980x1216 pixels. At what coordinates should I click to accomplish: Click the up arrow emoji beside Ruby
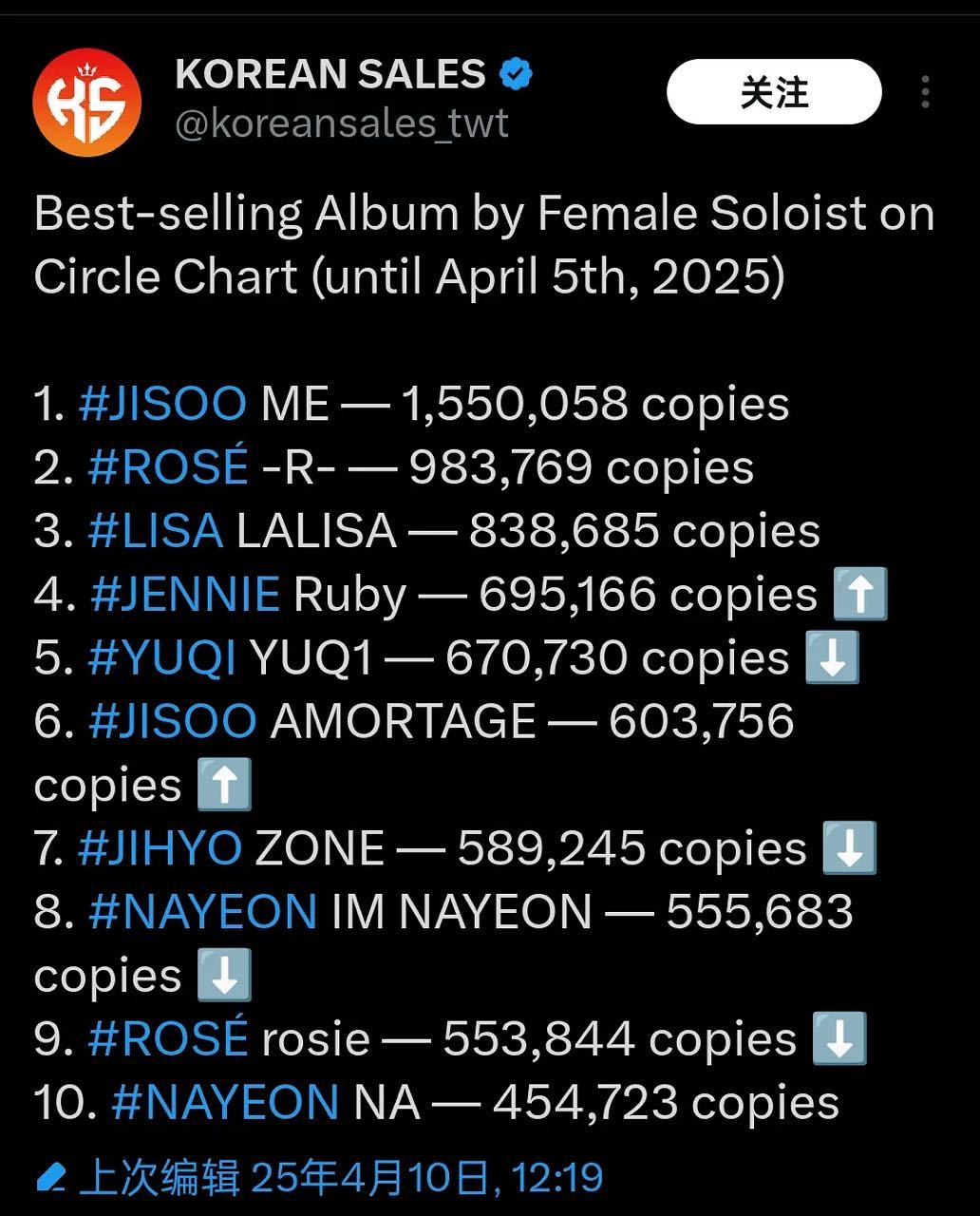(859, 594)
